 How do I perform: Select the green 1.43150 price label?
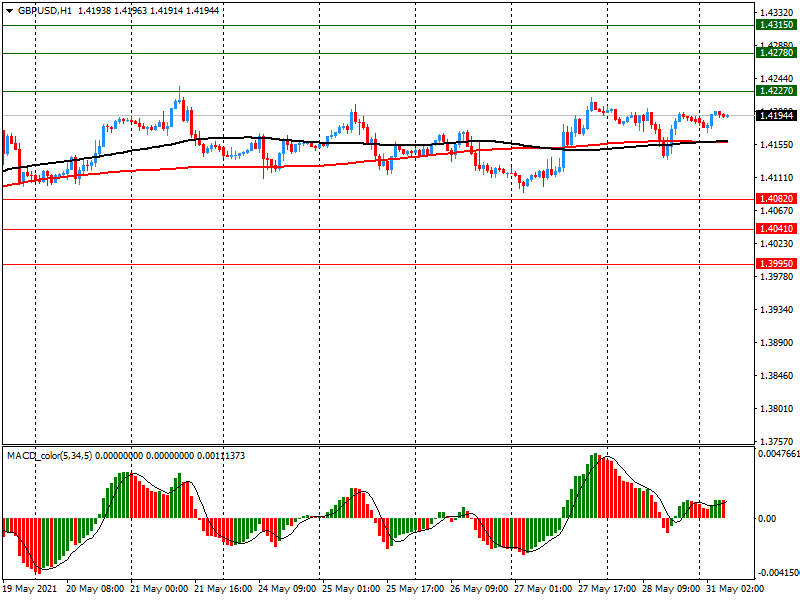775,24
